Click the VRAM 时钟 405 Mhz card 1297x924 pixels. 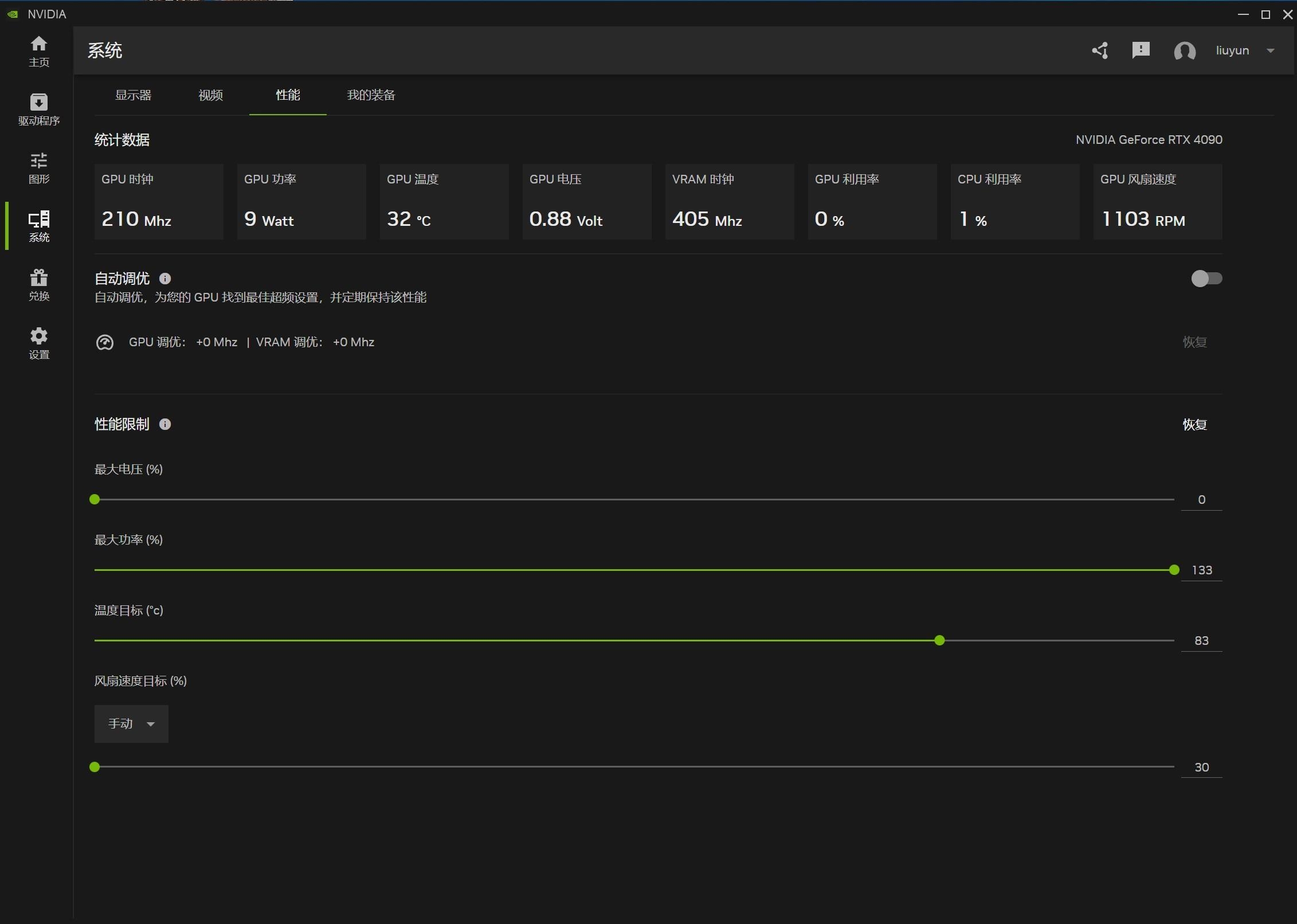pyautogui.click(x=730, y=202)
